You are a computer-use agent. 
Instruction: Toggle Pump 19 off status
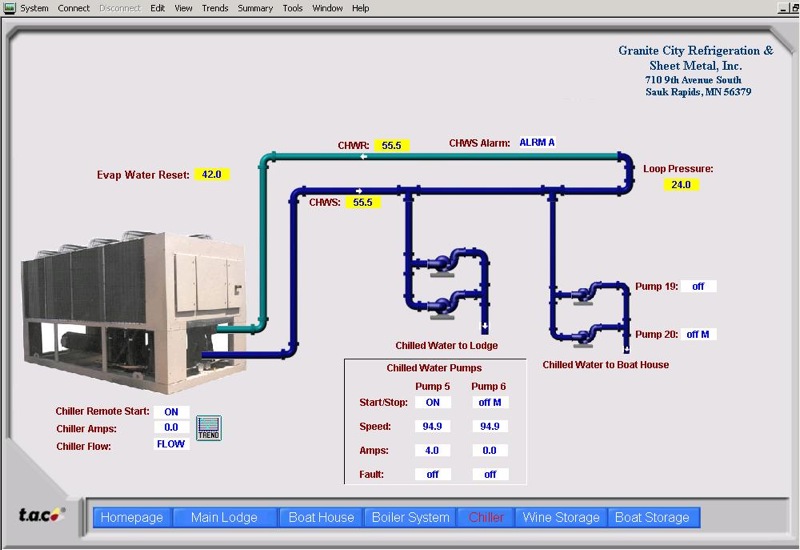[x=698, y=286]
